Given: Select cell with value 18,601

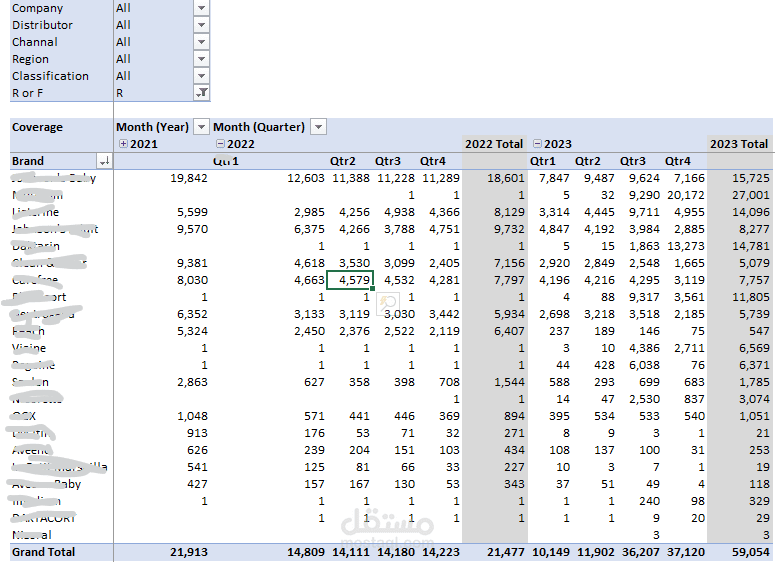Looking at the screenshot, I should coord(506,178).
